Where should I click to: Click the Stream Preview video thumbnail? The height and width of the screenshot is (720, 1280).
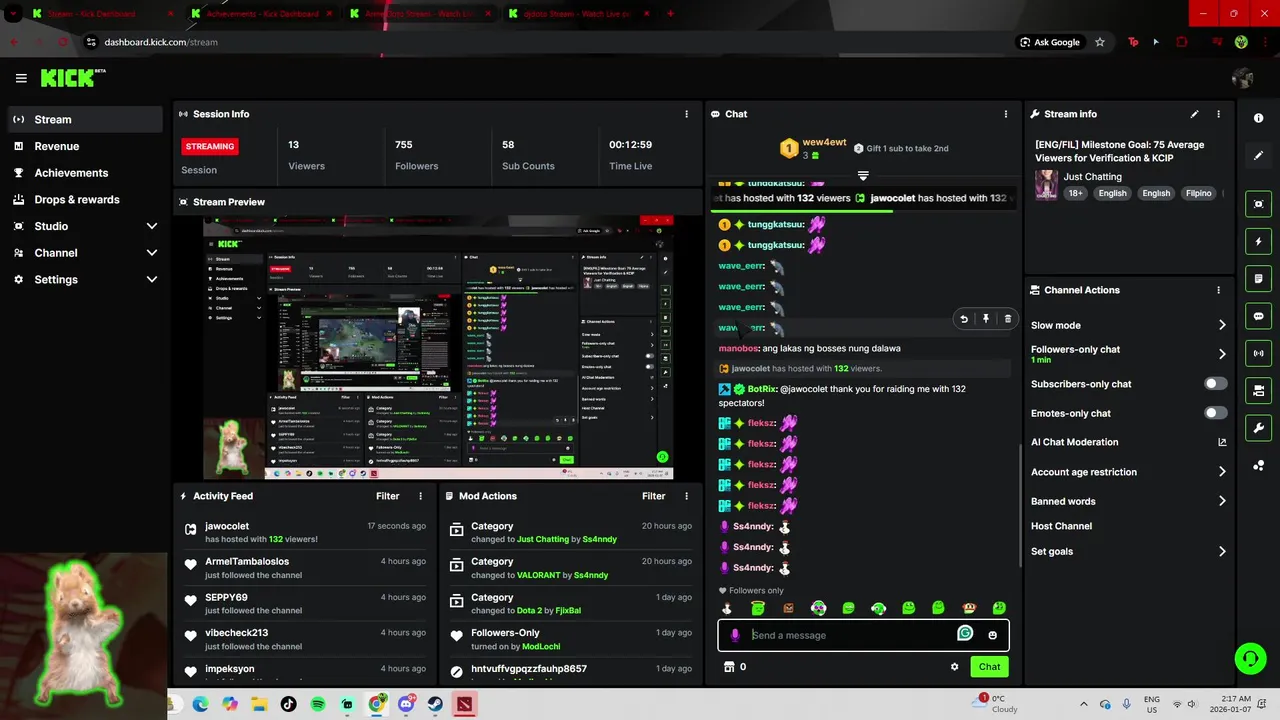click(438, 348)
